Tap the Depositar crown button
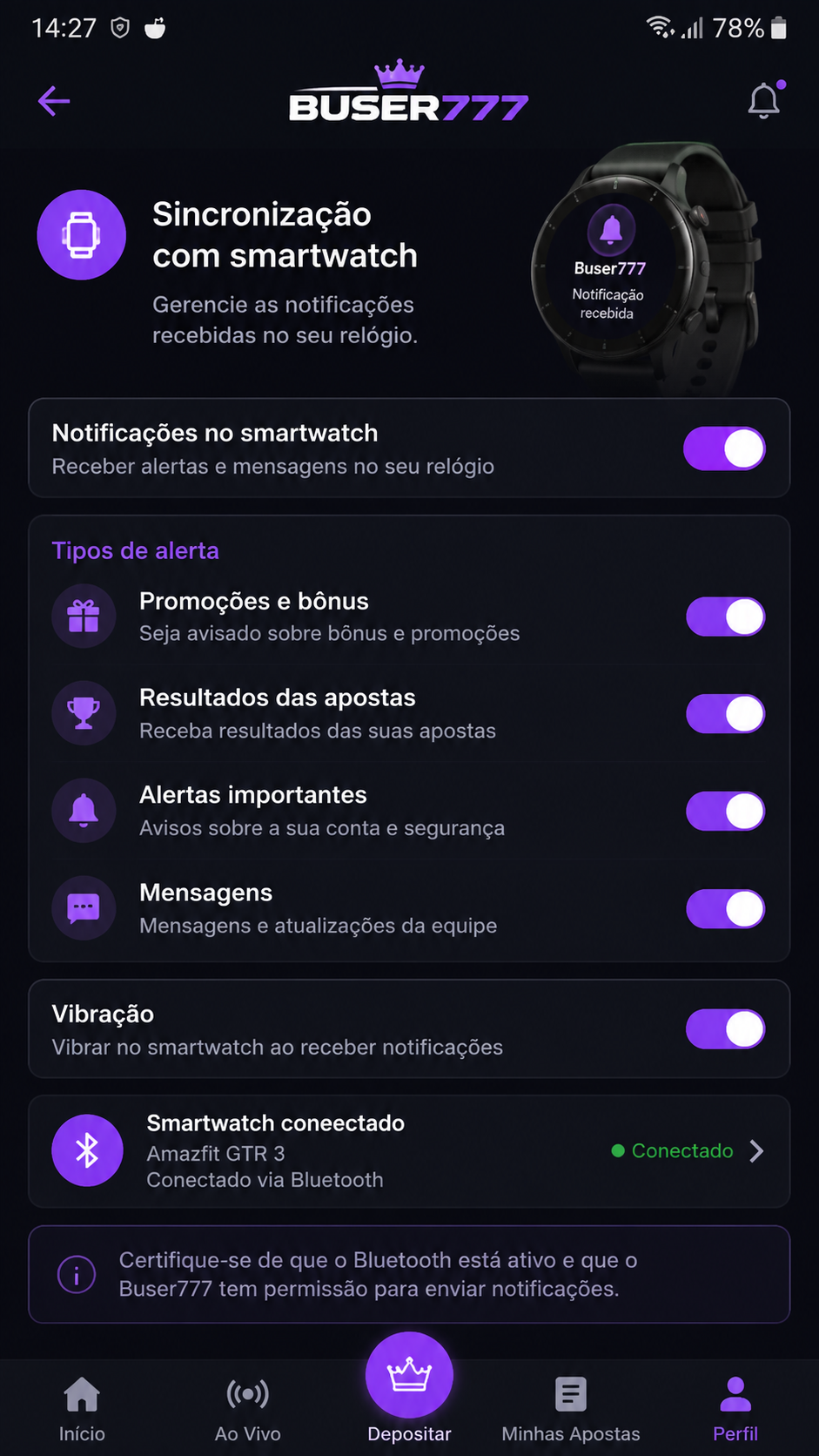The height and width of the screenshot is (1456, 819). tap(409, 1376)
